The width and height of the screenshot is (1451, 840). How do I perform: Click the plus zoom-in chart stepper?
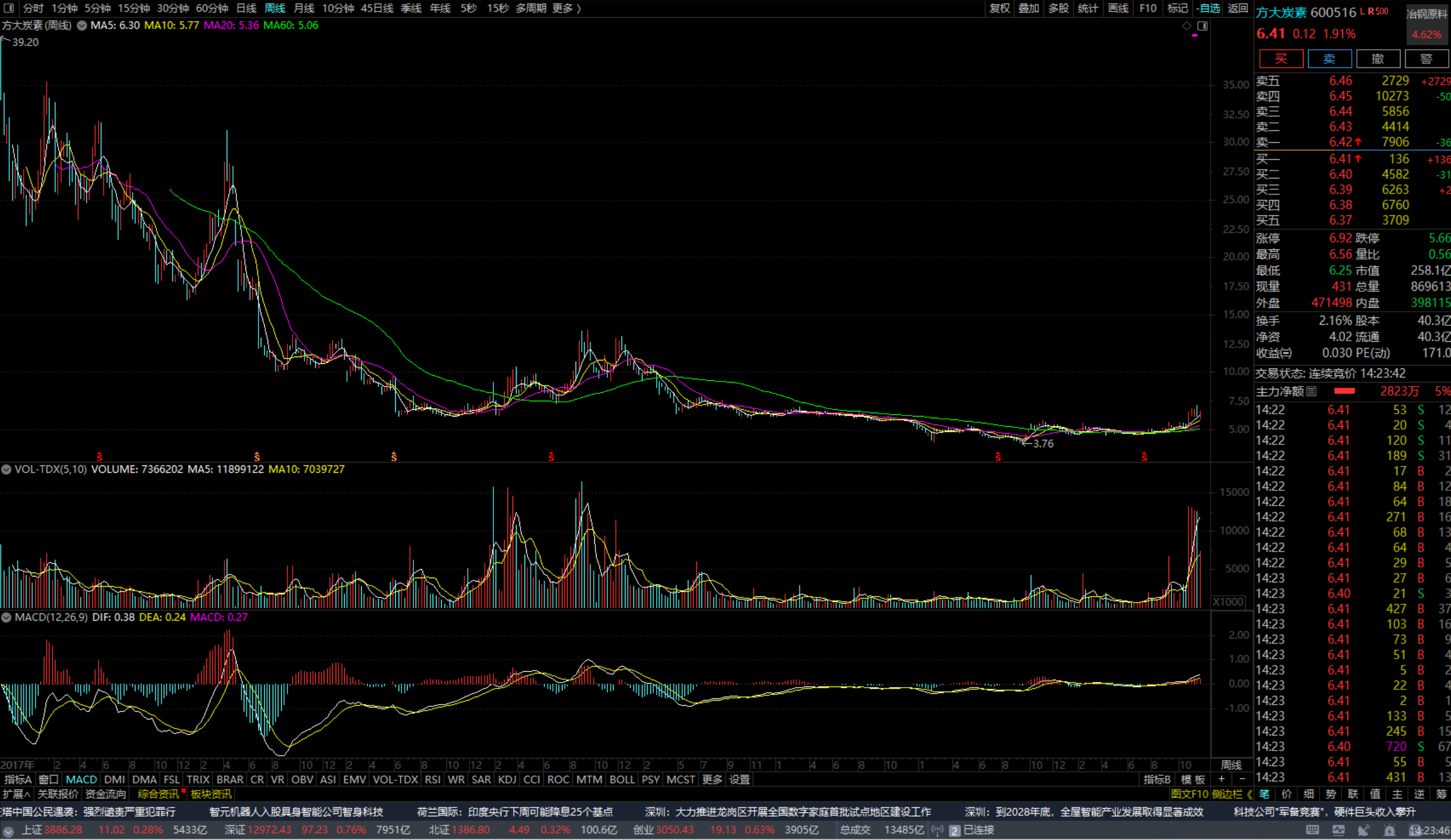[1221, 779]
